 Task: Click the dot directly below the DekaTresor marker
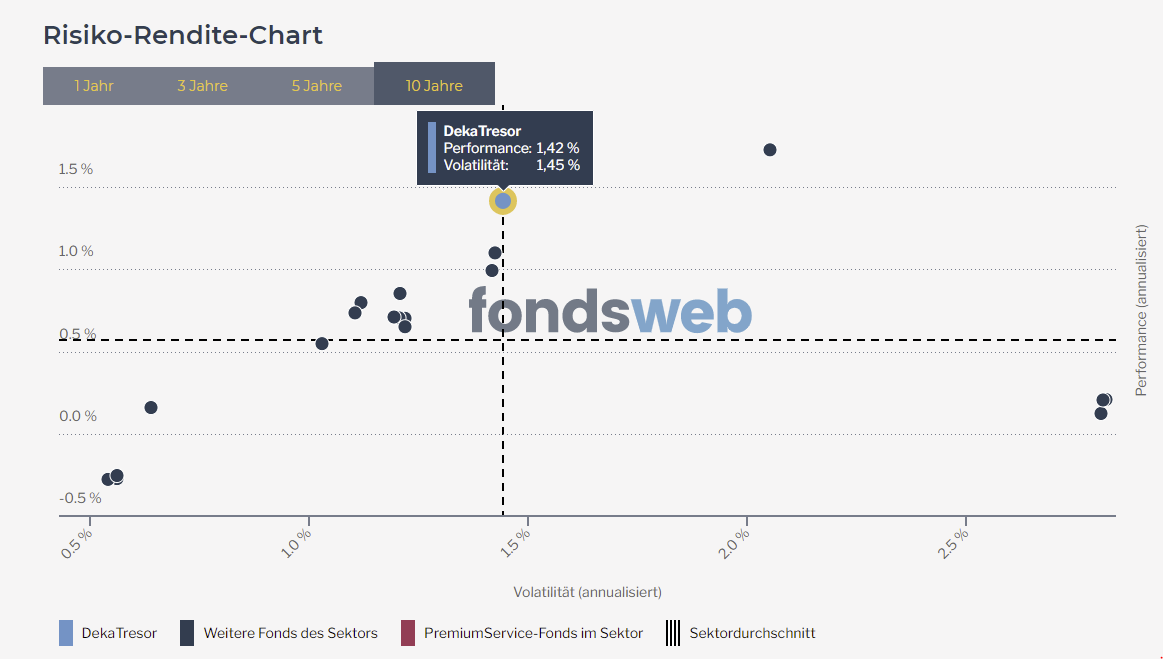pos(495,253)
